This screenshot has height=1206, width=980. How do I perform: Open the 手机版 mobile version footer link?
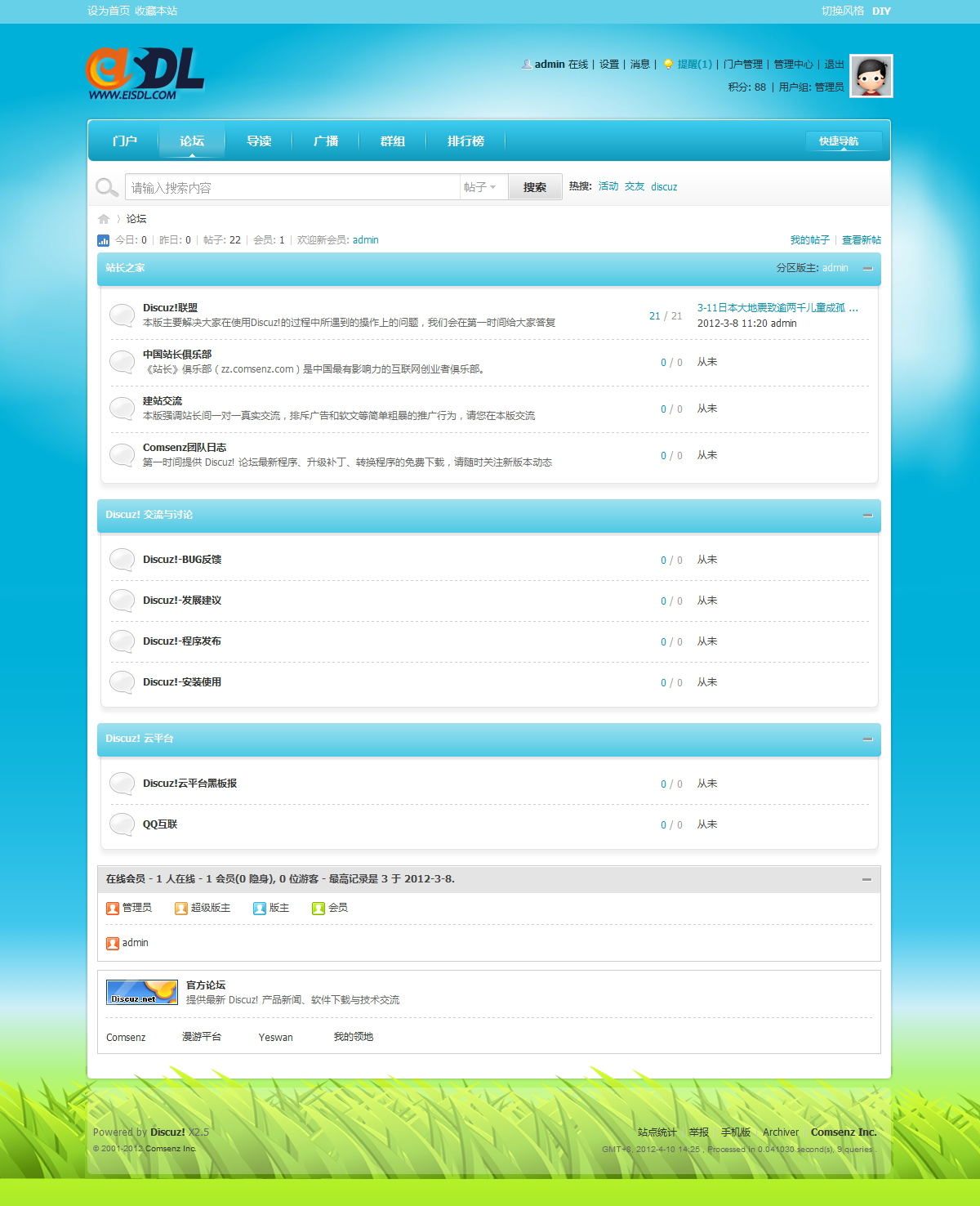tap(735, 1132)
